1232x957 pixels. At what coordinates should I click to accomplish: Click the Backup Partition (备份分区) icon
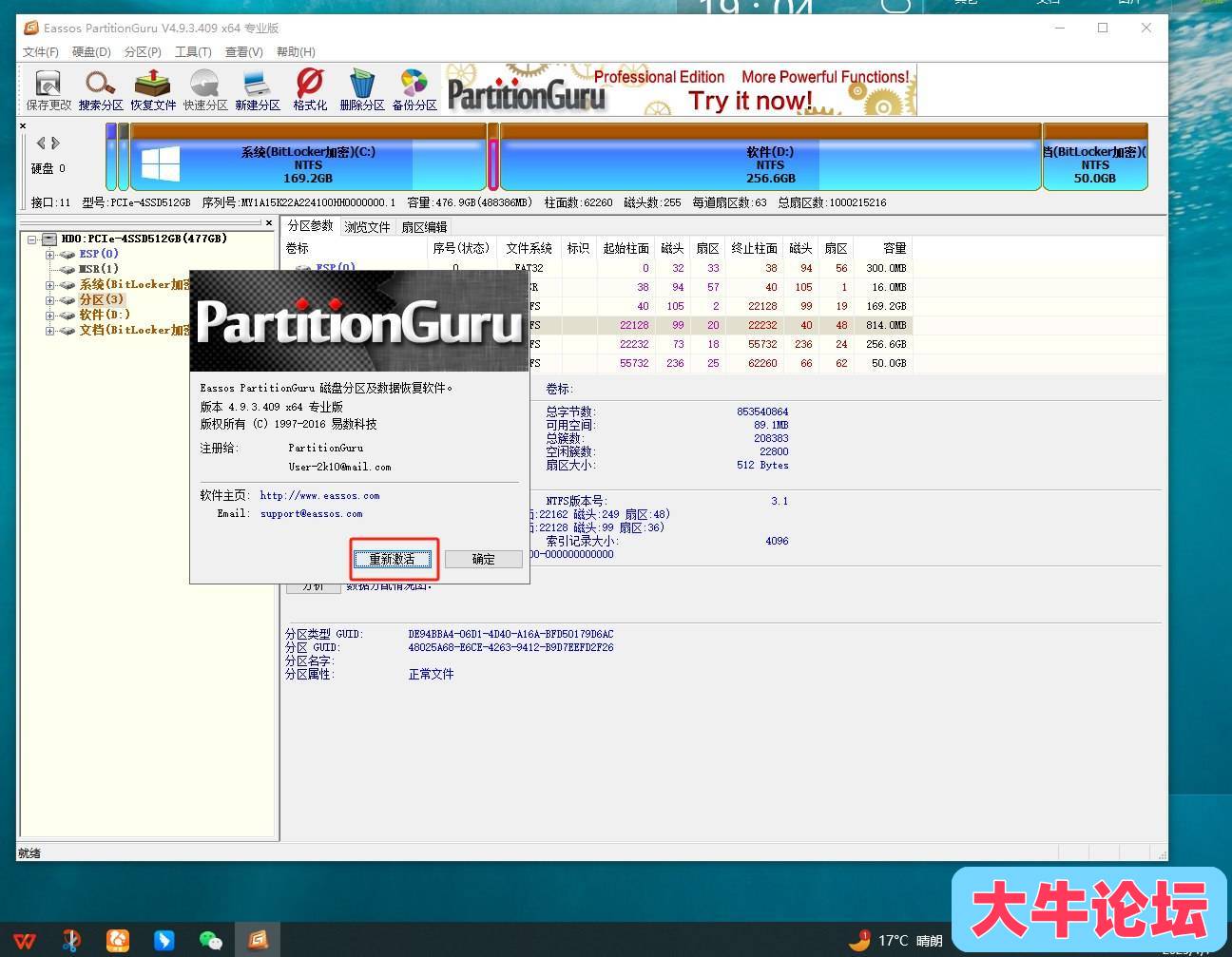(414, 90)
